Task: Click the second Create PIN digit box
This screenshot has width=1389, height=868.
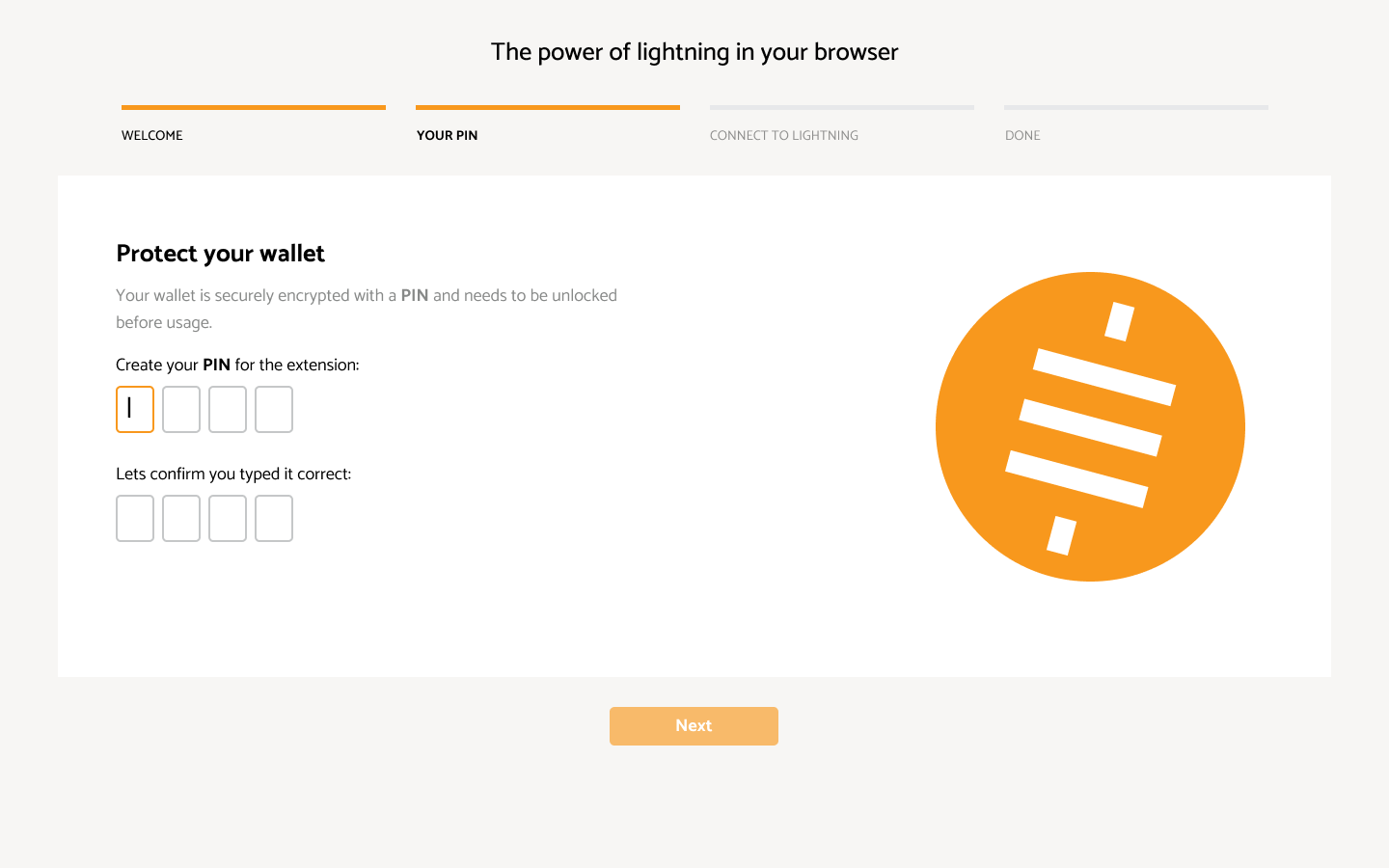Action: tap(181, 410)
